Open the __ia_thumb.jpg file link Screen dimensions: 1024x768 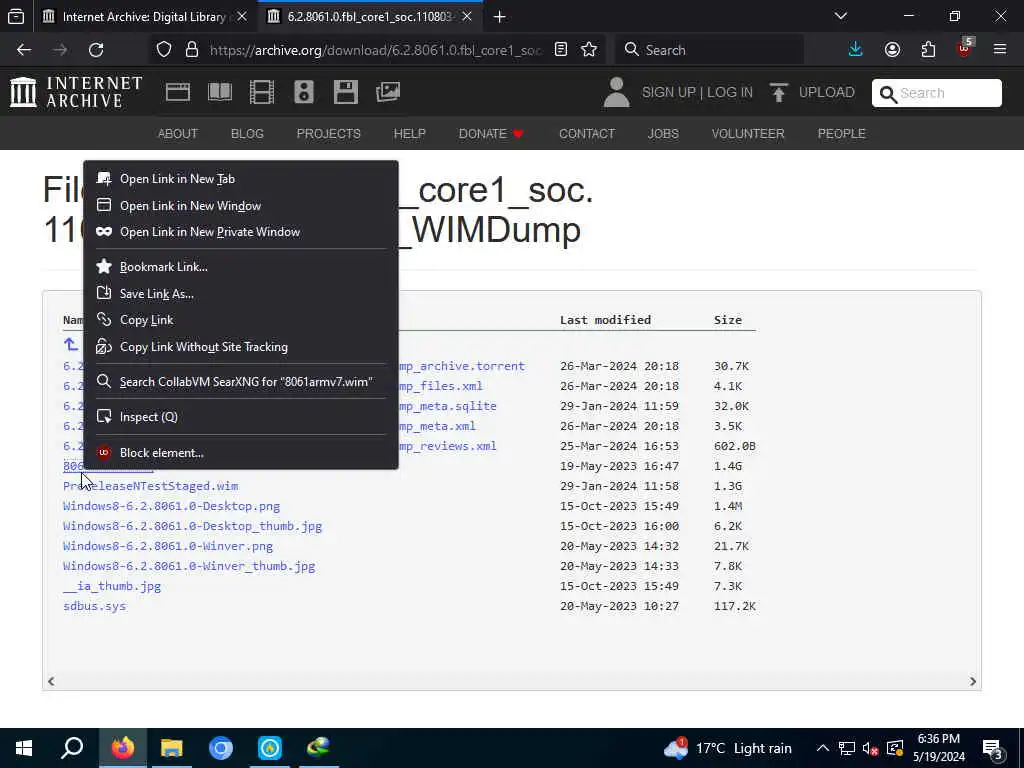point(112,586)
